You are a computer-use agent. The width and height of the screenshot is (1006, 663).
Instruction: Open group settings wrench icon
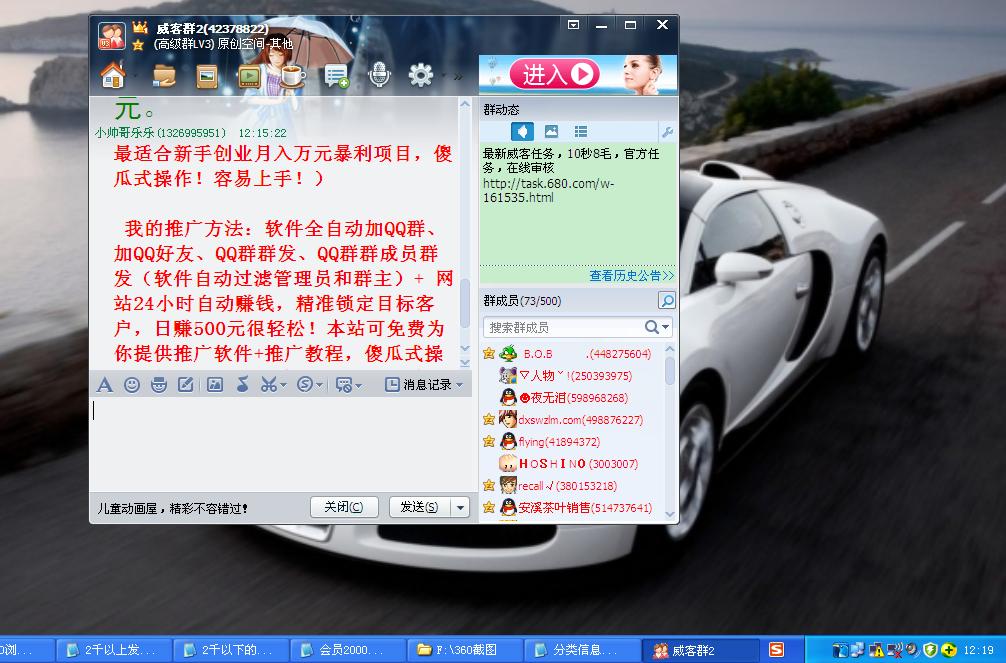pyautogui.click(x=667, y=132)
